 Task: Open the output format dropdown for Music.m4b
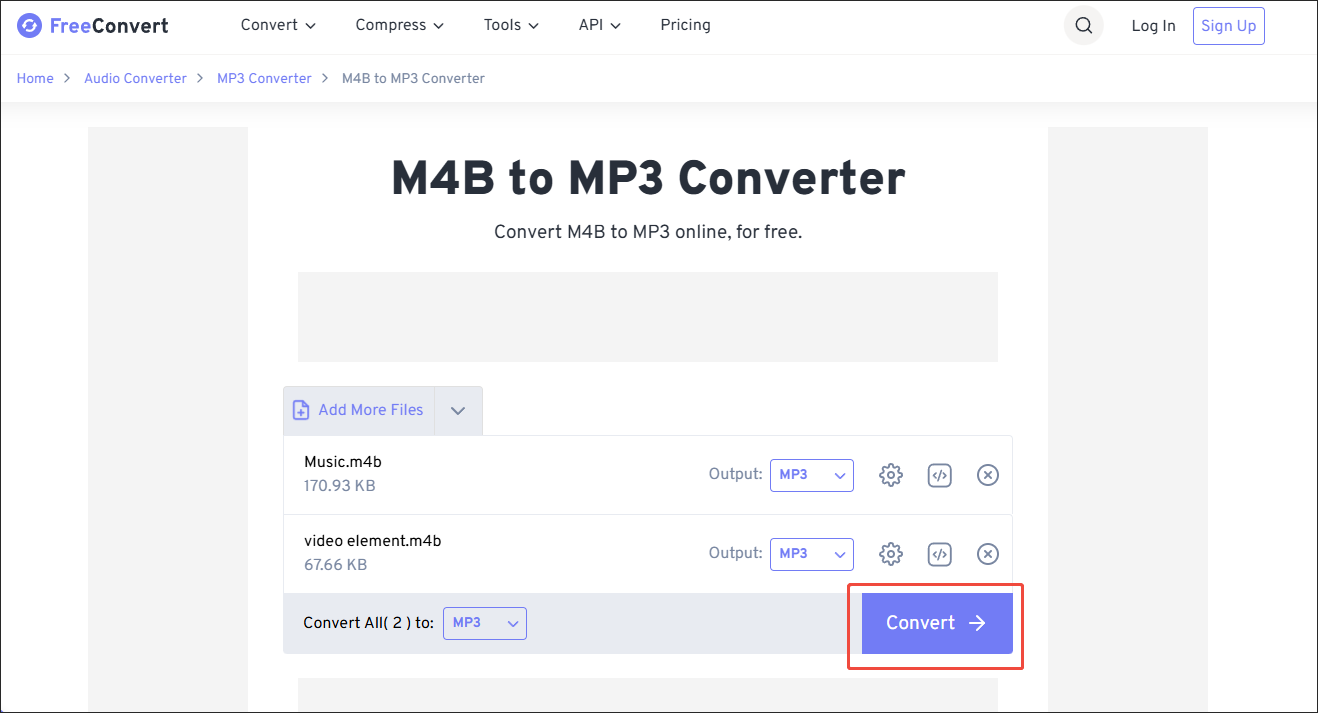811,475
